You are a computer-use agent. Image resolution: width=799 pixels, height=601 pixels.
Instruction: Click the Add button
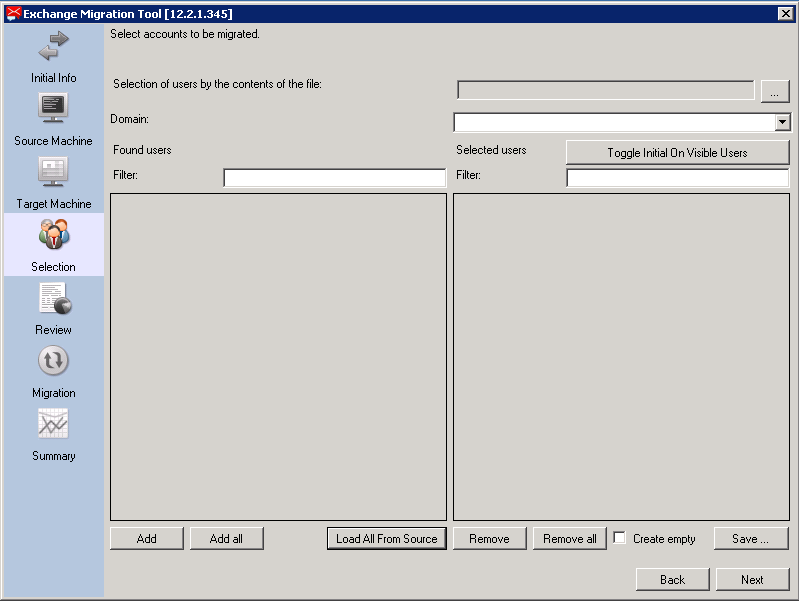[147, 538]
